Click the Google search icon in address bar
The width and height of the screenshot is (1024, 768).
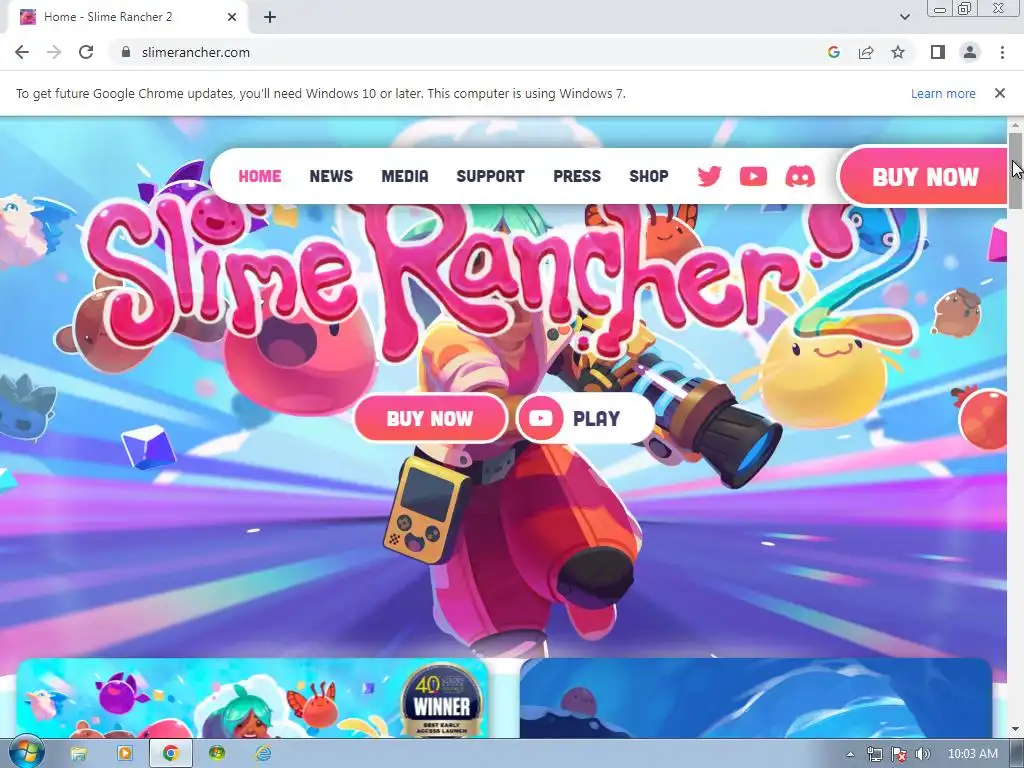tap(833, 52)
